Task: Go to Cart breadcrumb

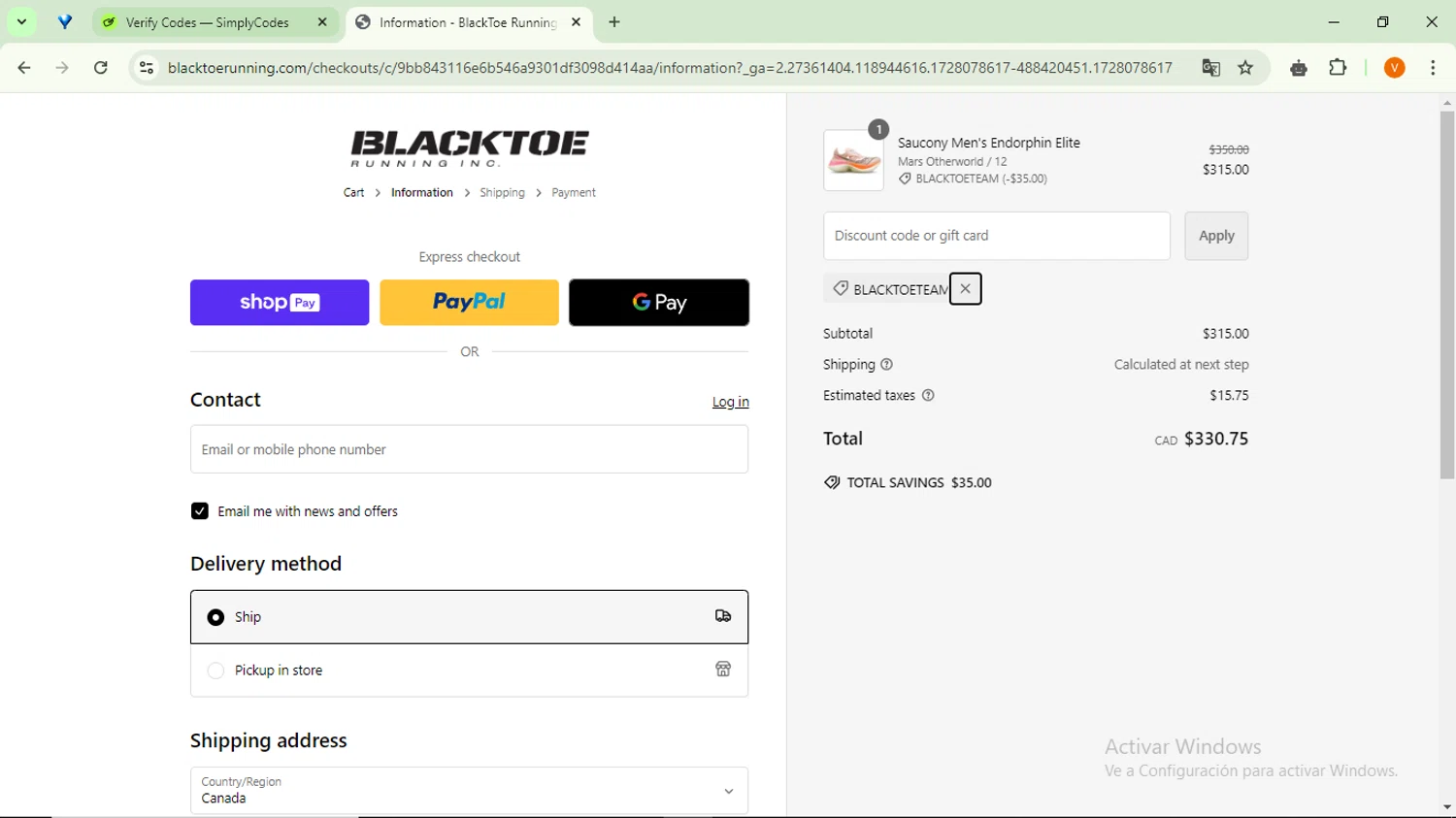Action: pos(353,192)
